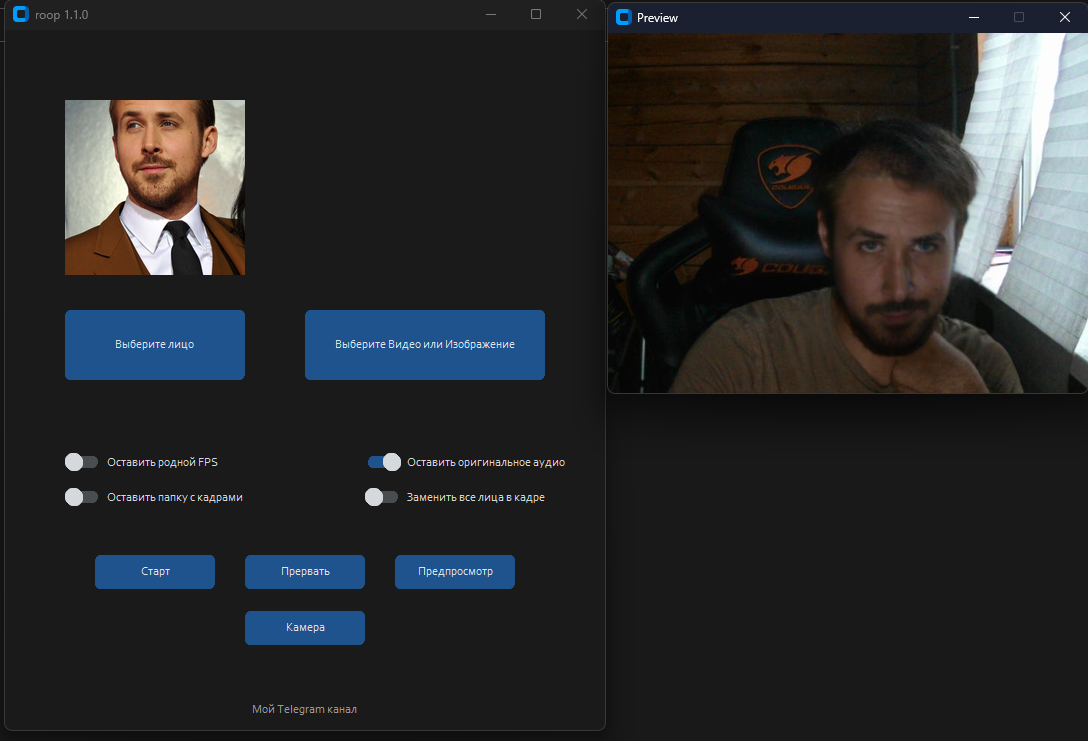Click the Preview window title icon
Image resolution: width=1088 pixels, height=741 pixels.
(x=624, y=17)
